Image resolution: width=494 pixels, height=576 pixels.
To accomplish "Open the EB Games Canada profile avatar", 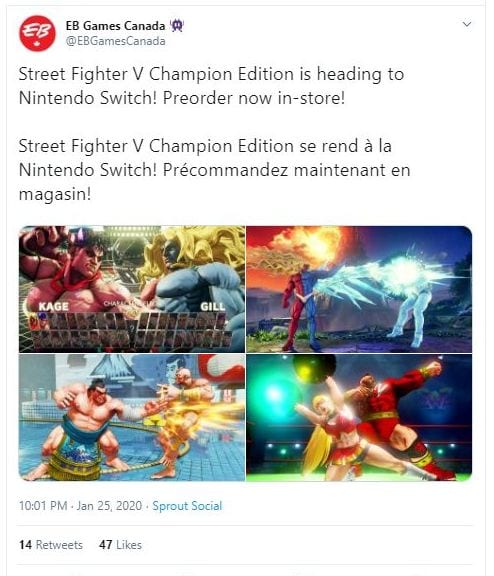I will tap(37, 33).
